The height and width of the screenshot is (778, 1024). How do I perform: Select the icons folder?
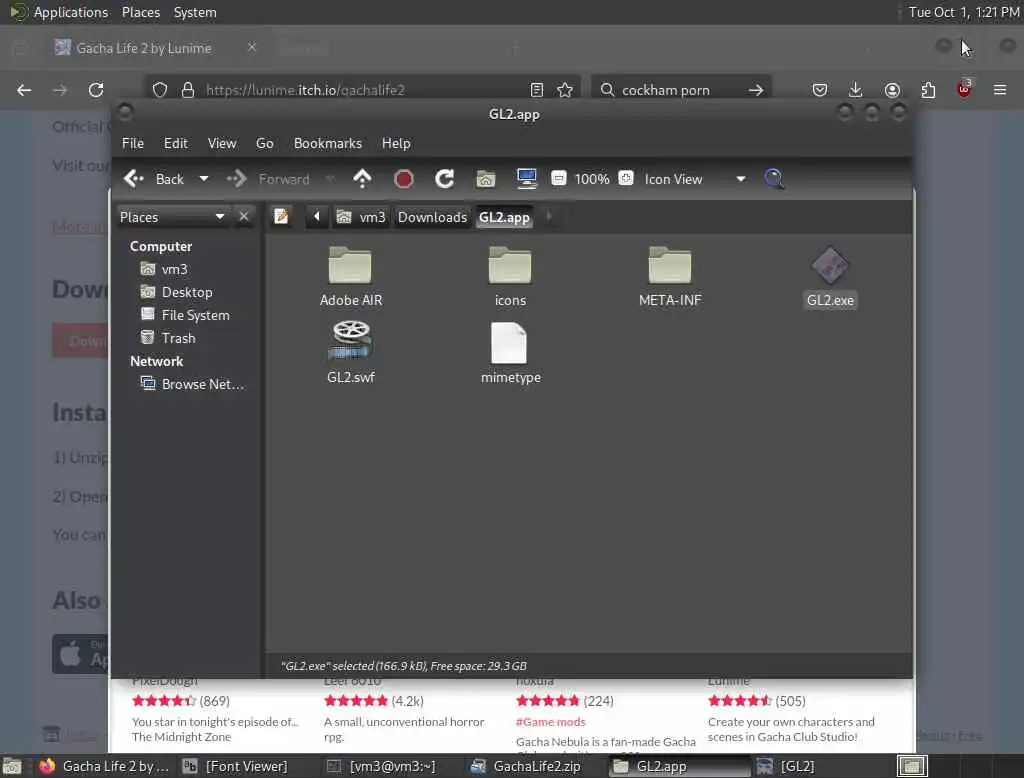click(x=510, y=276)
